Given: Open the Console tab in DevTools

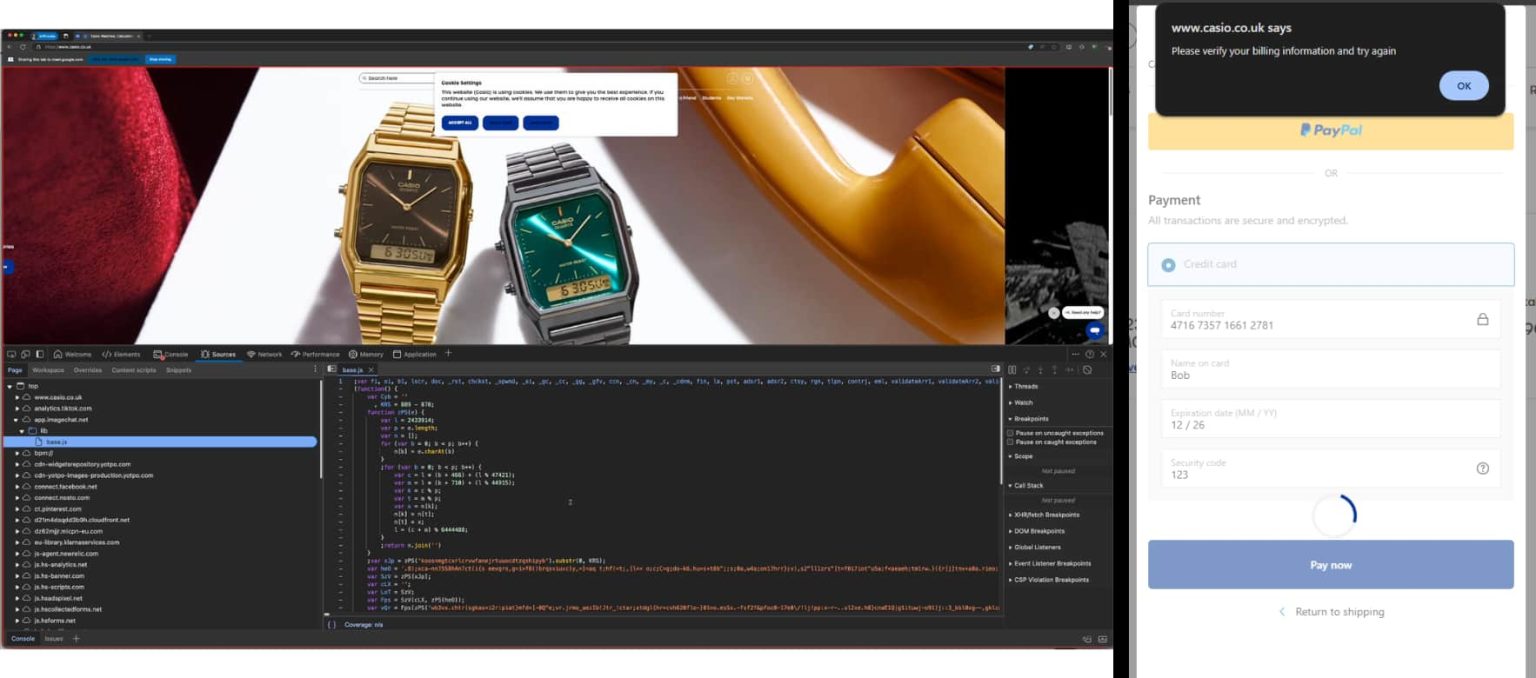Looking at the screenshot, I should tap(171, 354).
